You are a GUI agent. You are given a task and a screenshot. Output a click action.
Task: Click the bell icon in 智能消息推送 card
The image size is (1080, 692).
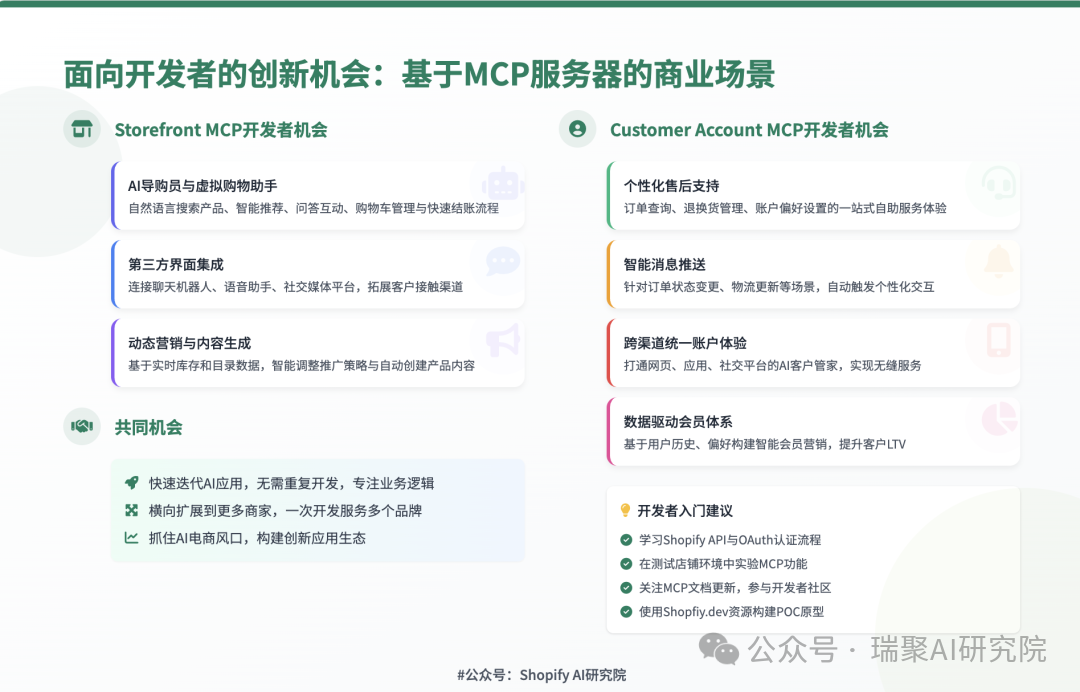click(999, 262)
